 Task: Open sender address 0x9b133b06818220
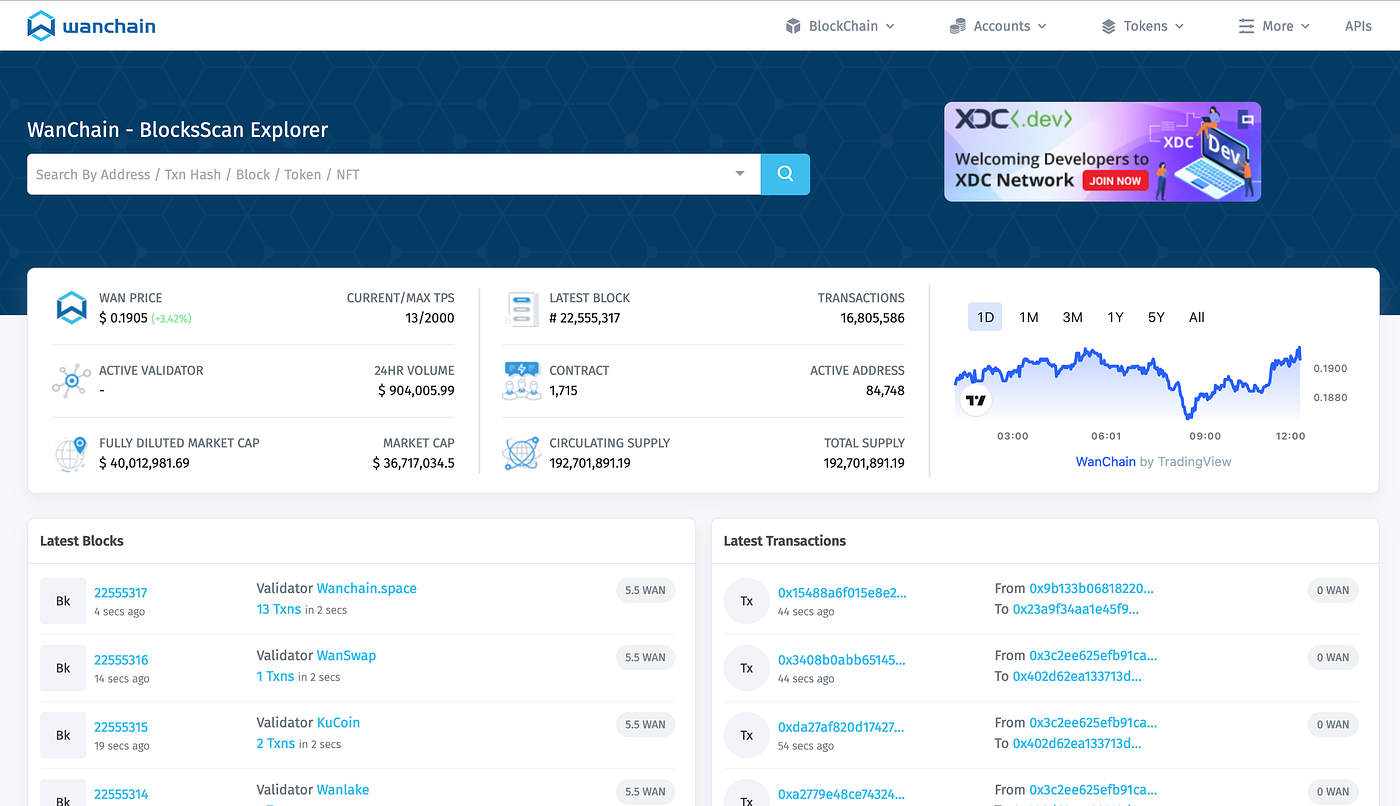tap(1091, 588)
